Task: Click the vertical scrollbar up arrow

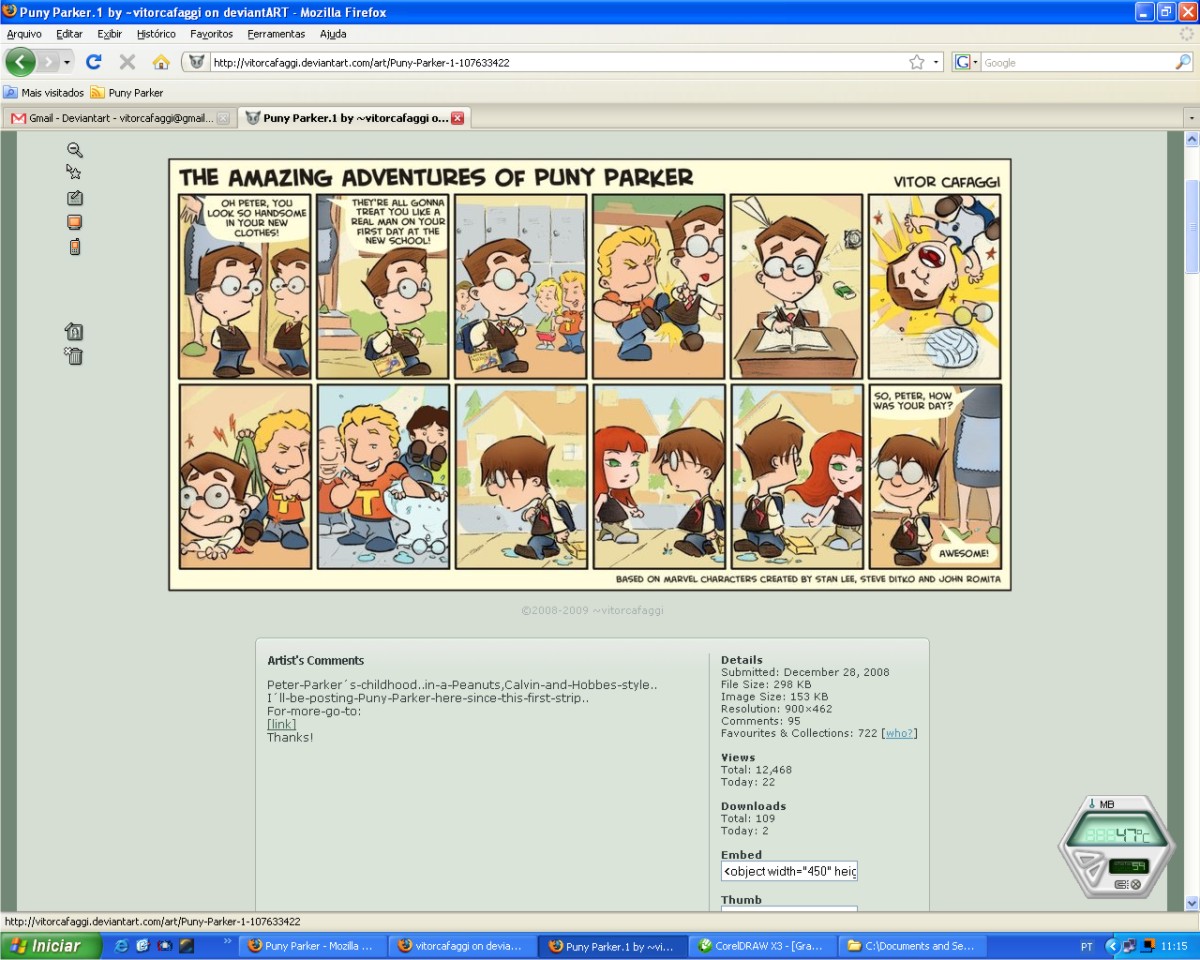Action: tap(1191, 140)
